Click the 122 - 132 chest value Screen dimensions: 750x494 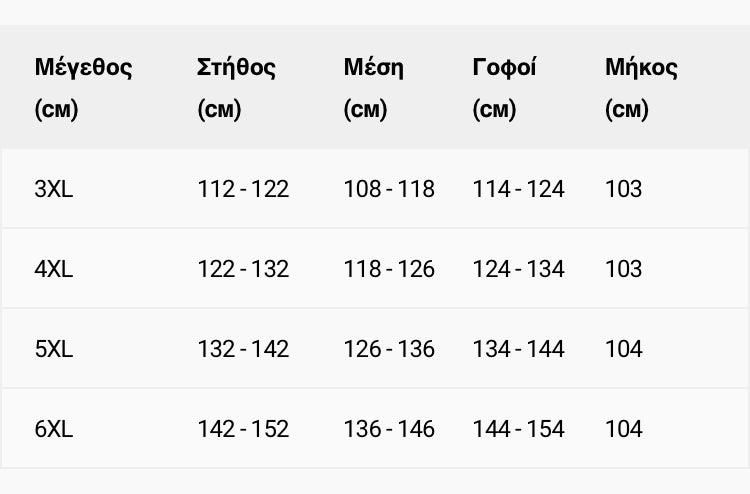[243, 269]
